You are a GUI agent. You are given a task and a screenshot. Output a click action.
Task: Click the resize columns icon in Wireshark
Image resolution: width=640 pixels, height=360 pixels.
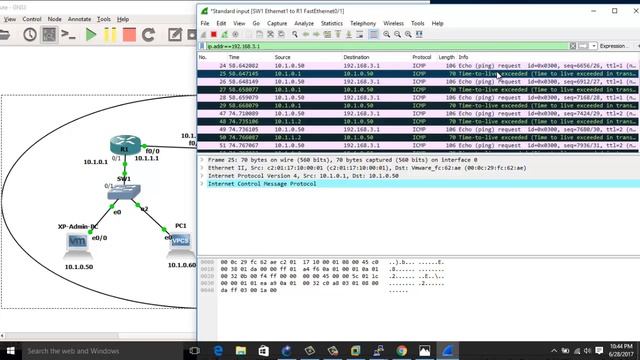tap(419, 35)
